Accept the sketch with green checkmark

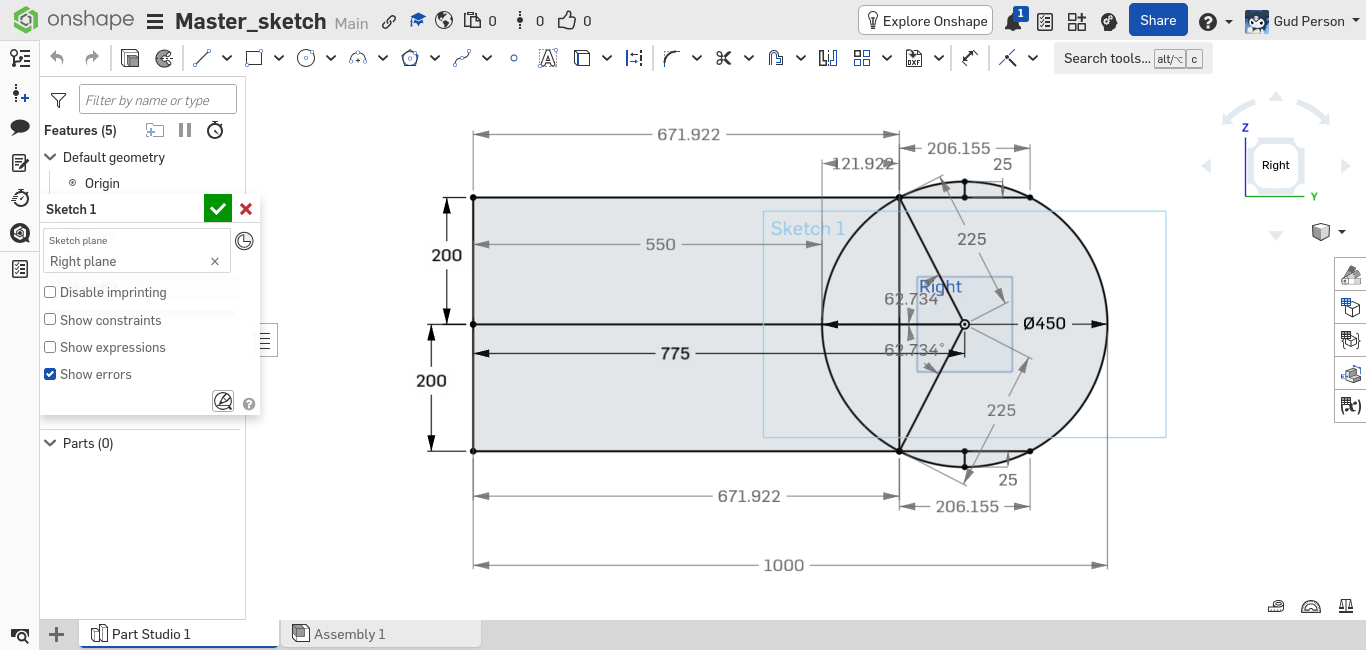pyautogui.click(x=218, y=209)
